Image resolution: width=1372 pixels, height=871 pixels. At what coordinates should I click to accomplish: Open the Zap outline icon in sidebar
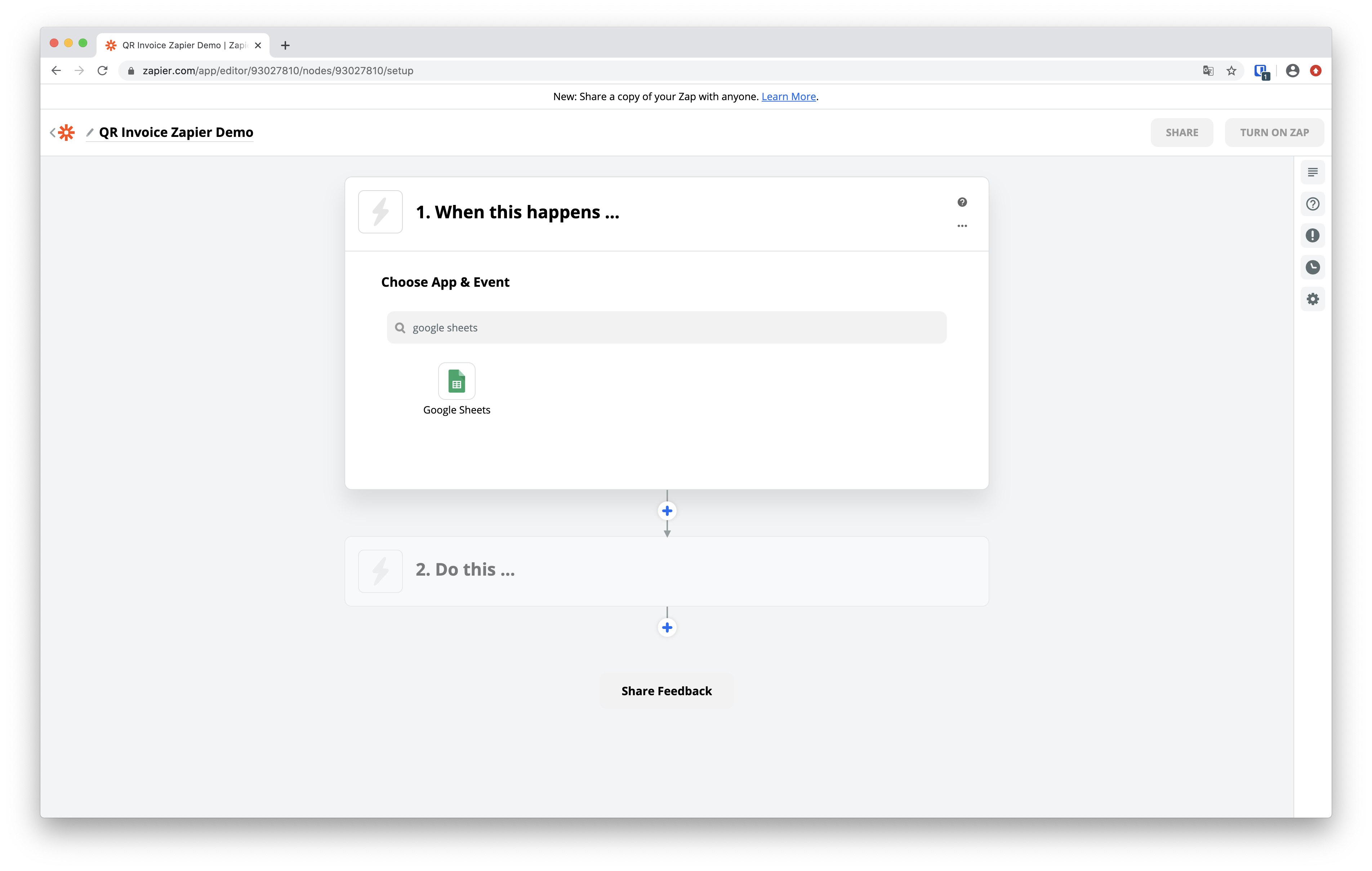coord(1312,172)
